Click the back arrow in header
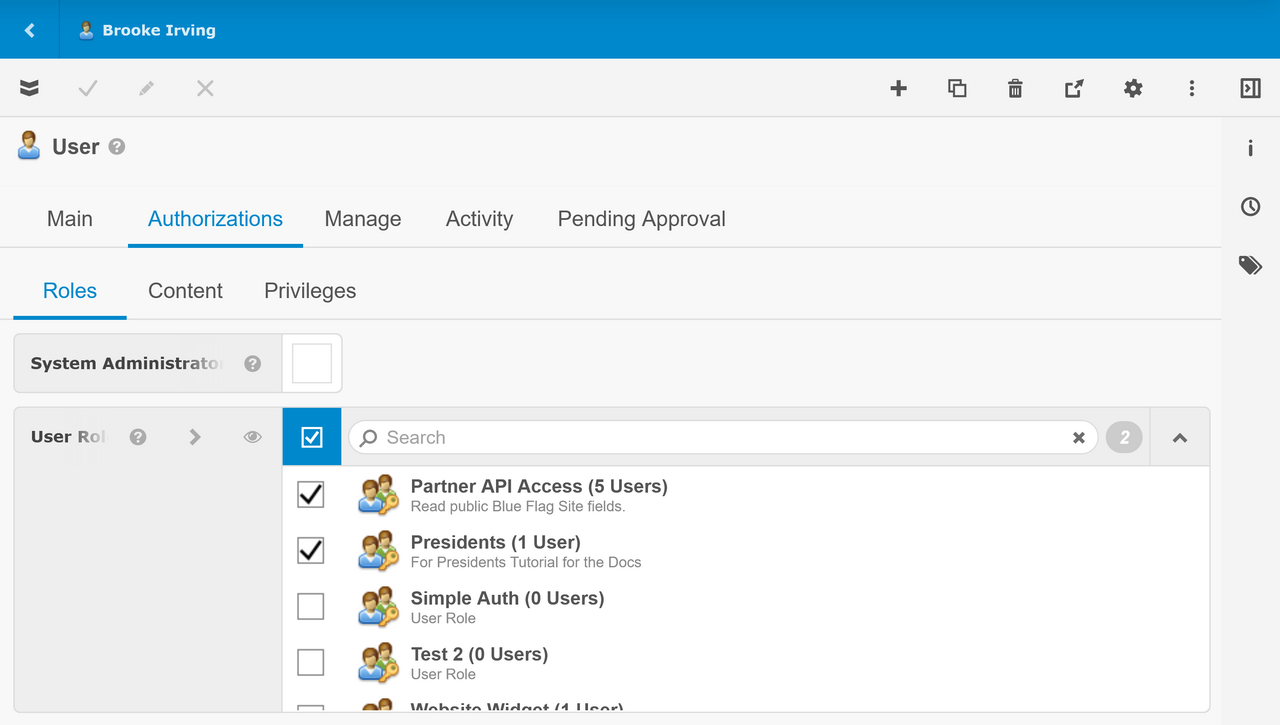1280x725 pixels. (30, 30)
